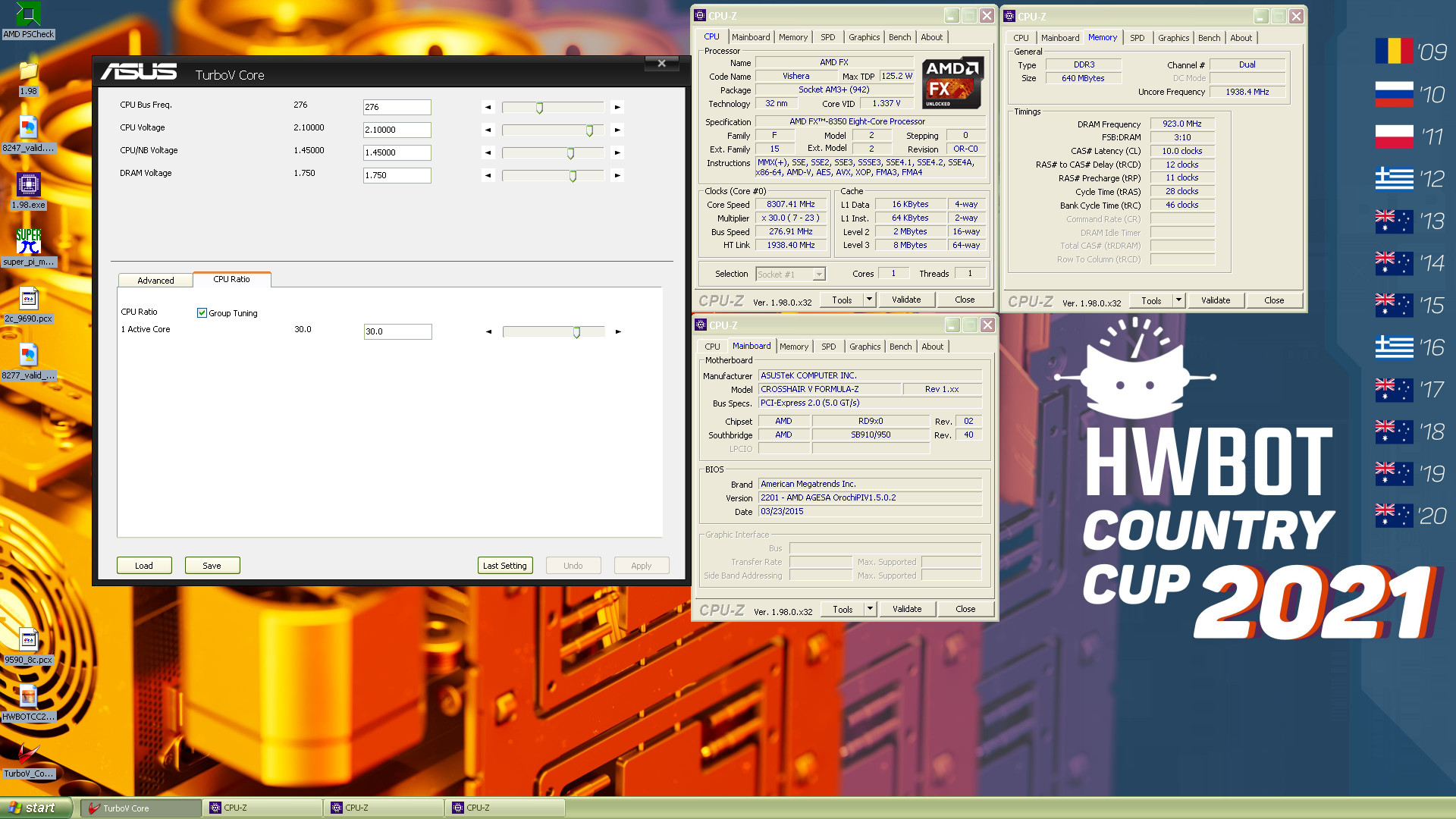This screenshot has width=1456, height=819.
Task: Decrease DRAM Voltage with left arrow
Action: coord(488,175)
